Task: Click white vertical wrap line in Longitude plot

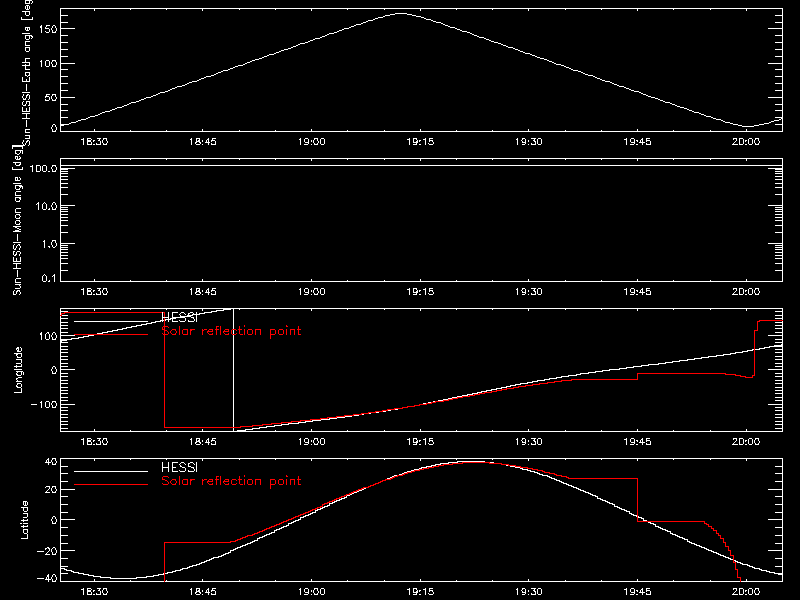Action: tap(234, 370)
